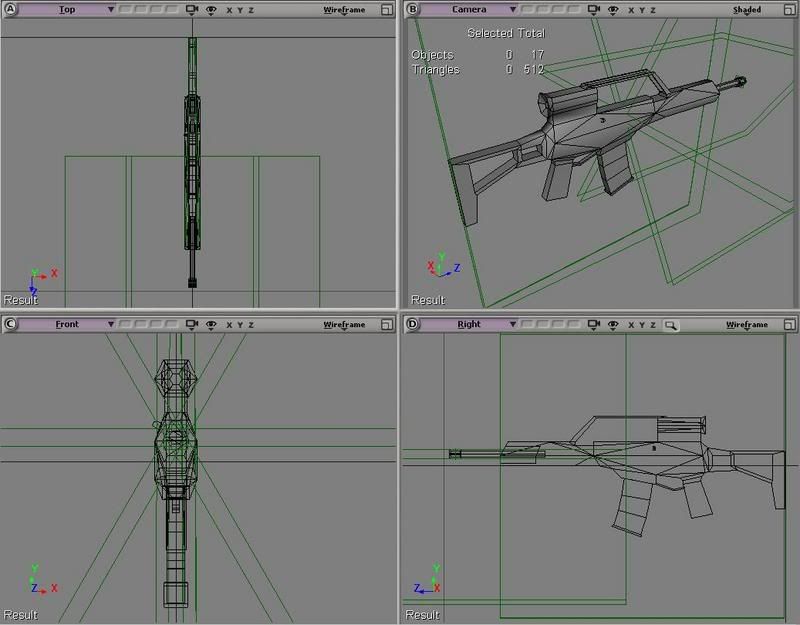The image size is (800, 625).
Task: Click the total objects count 17
Action: 537,55
